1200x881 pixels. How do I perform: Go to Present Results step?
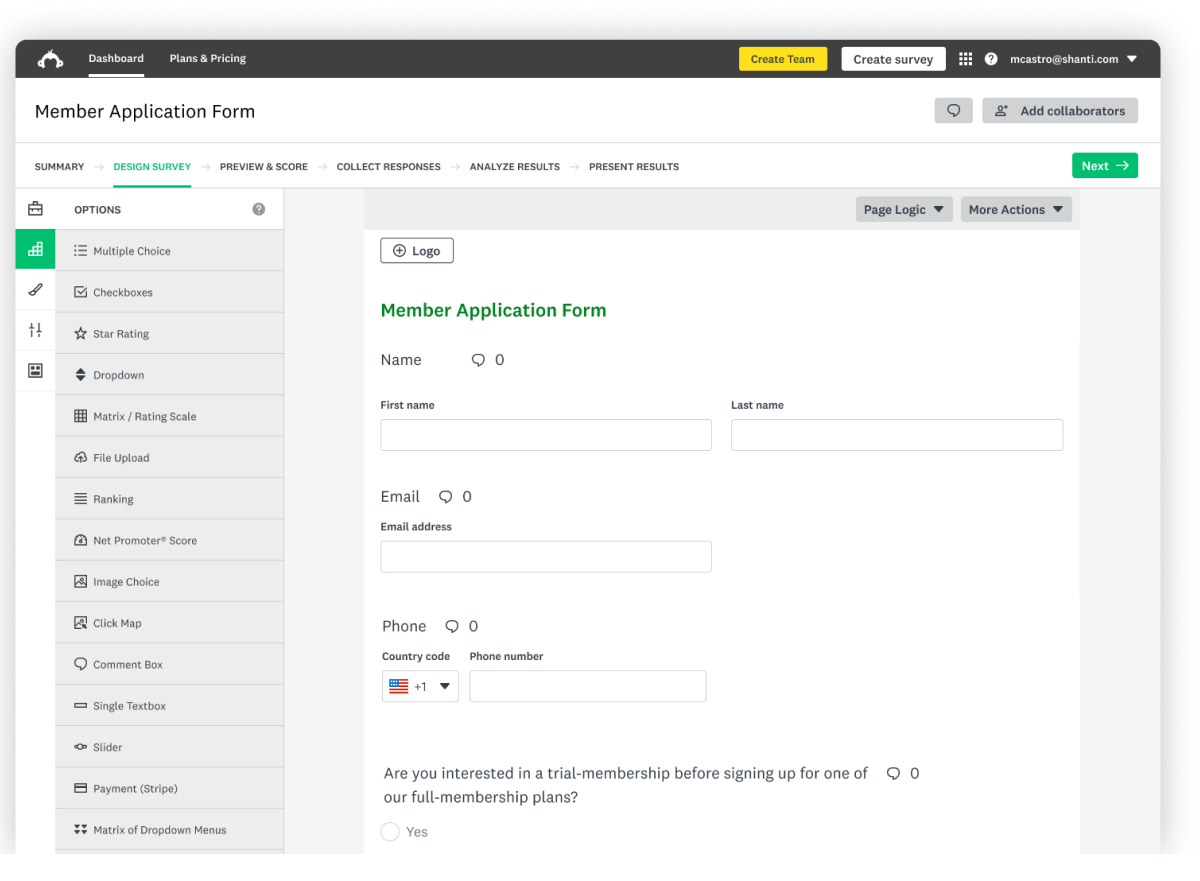click(x=634, y=167)
